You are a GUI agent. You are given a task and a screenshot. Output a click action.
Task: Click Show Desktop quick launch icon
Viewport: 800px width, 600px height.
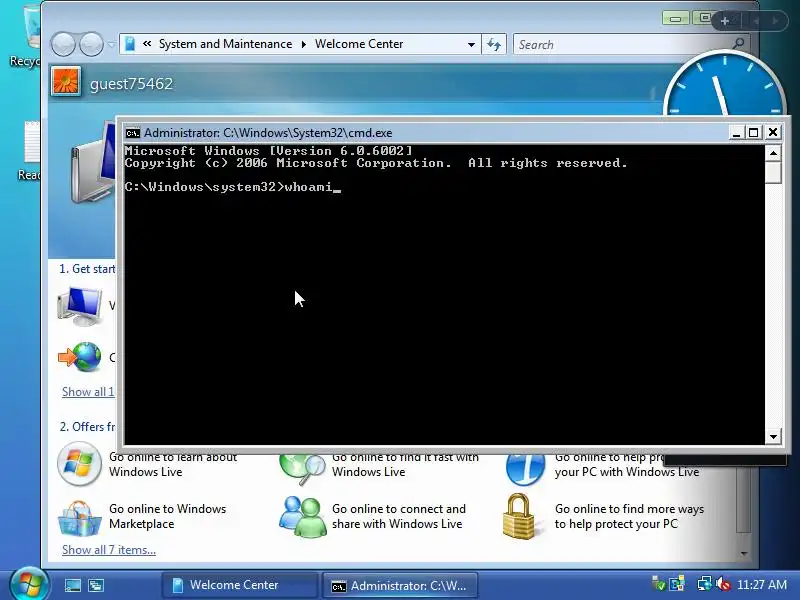(x=72, y=585)
